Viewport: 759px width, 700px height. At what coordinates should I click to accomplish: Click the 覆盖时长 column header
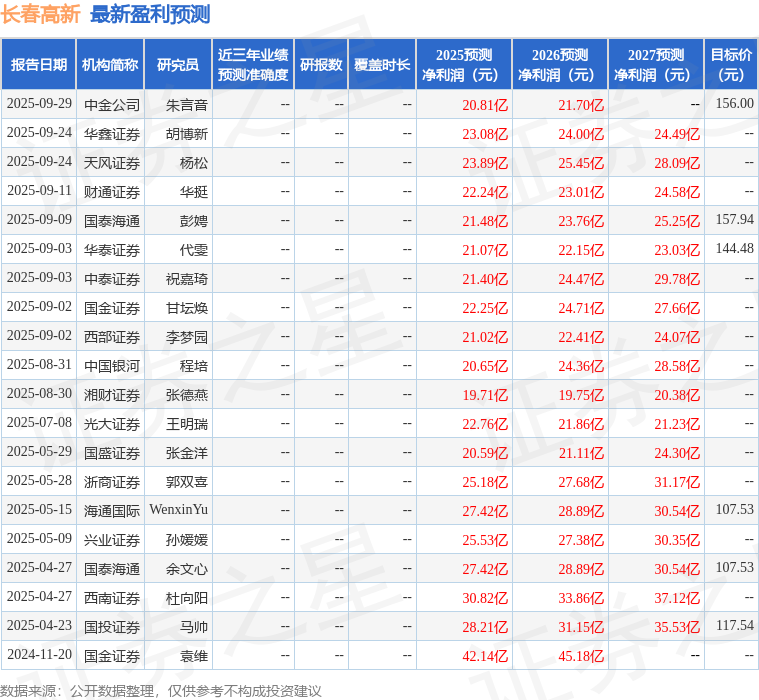382,65
